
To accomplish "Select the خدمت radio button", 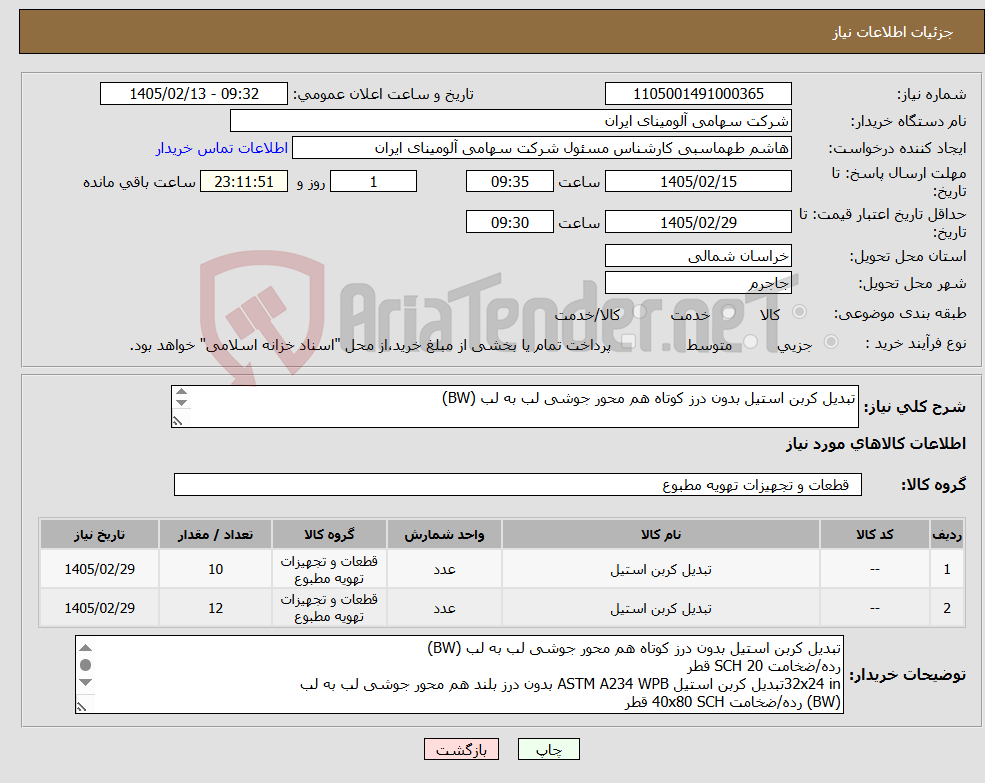I will point(729,312).
